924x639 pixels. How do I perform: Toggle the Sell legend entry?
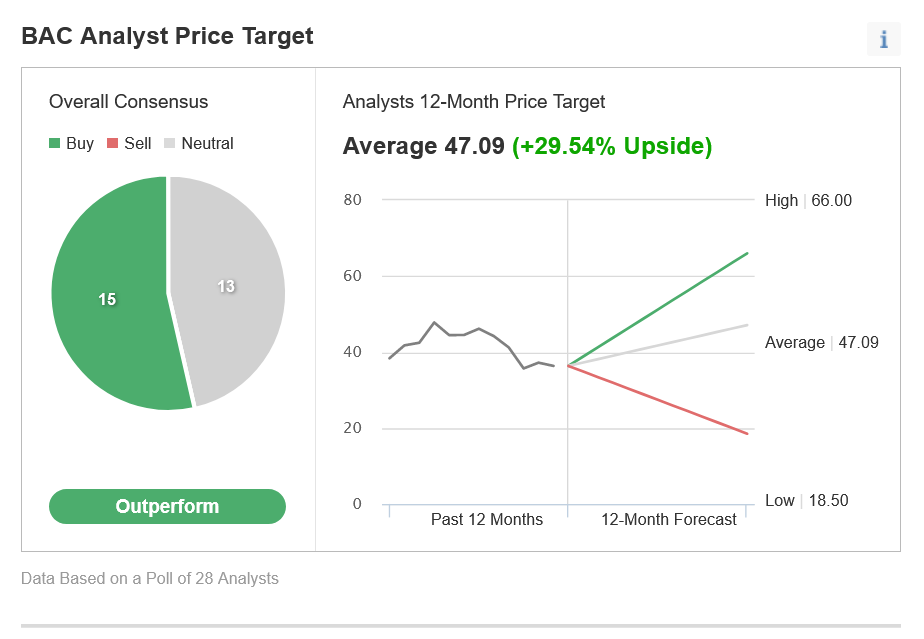pyautogui.click(x=129, y=143)
